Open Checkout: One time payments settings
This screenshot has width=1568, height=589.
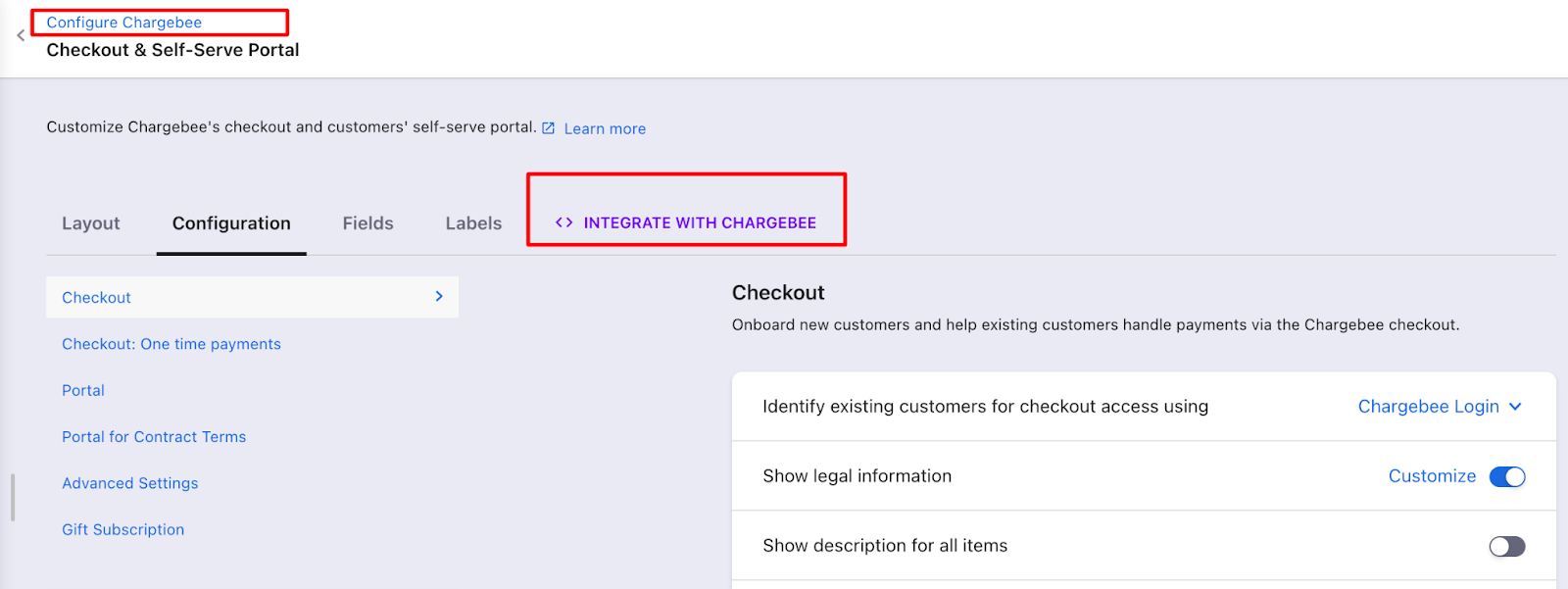click(171, 344)
